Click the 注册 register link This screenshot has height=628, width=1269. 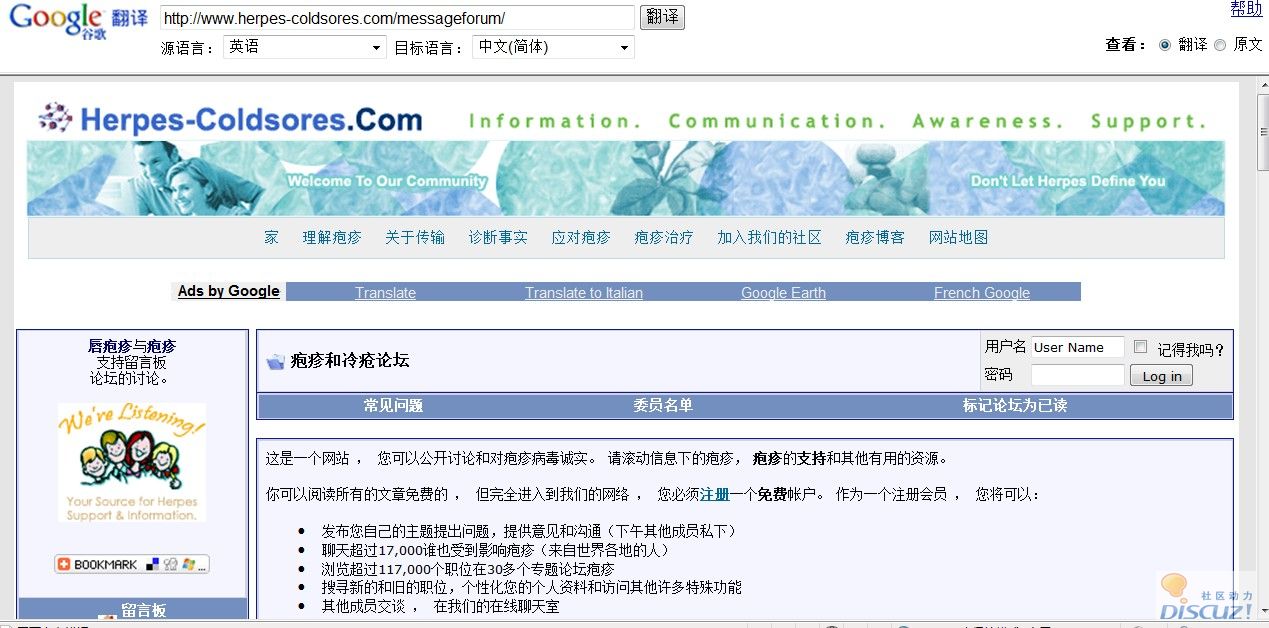(714, 494)
